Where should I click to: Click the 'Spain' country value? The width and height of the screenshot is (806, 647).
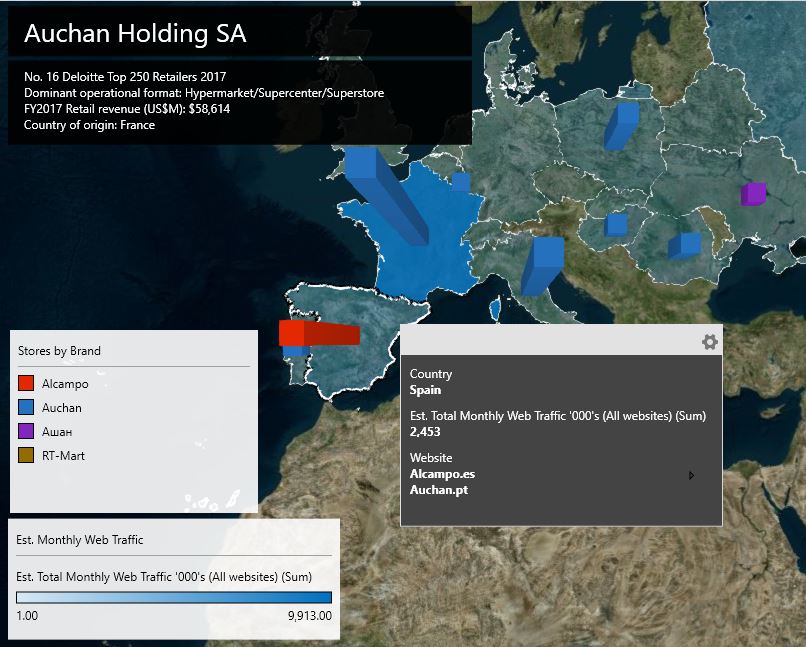tap(425, 390)
